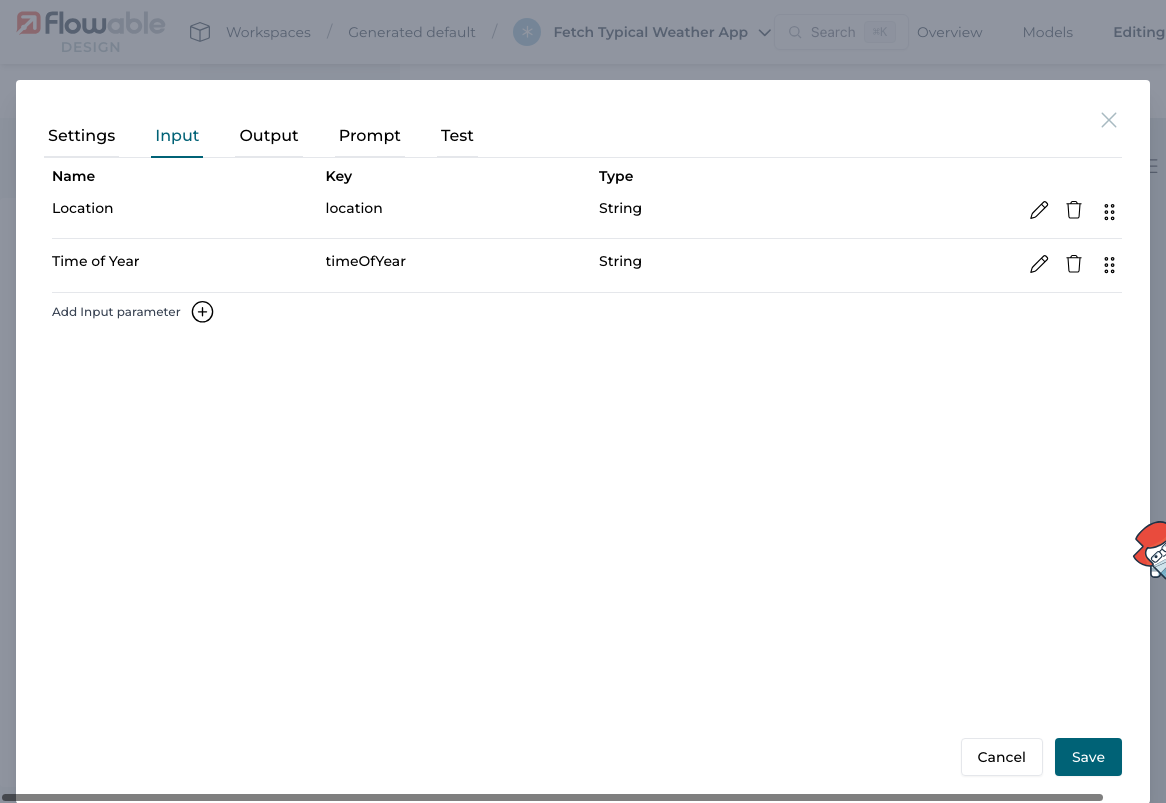Edit the Time of Year parameter

pyautogui.click(x=1038, y=263)
